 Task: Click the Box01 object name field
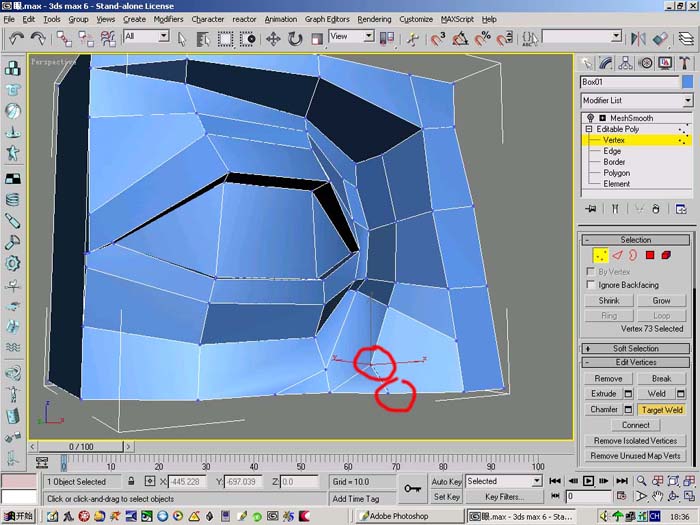pos(629,82)
